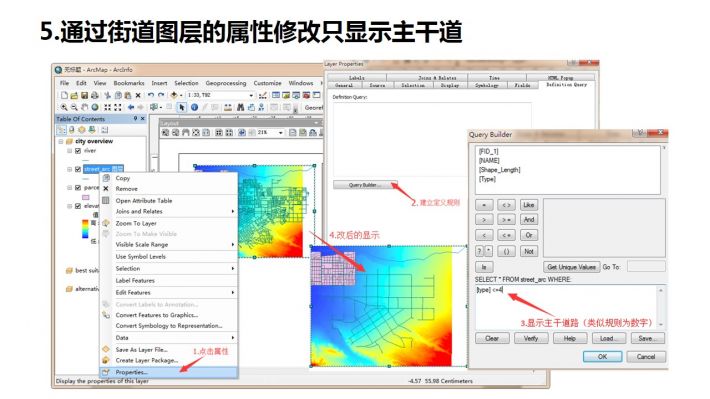Go back to previous extent arrow
710x399 pixels.
[131, 107]
